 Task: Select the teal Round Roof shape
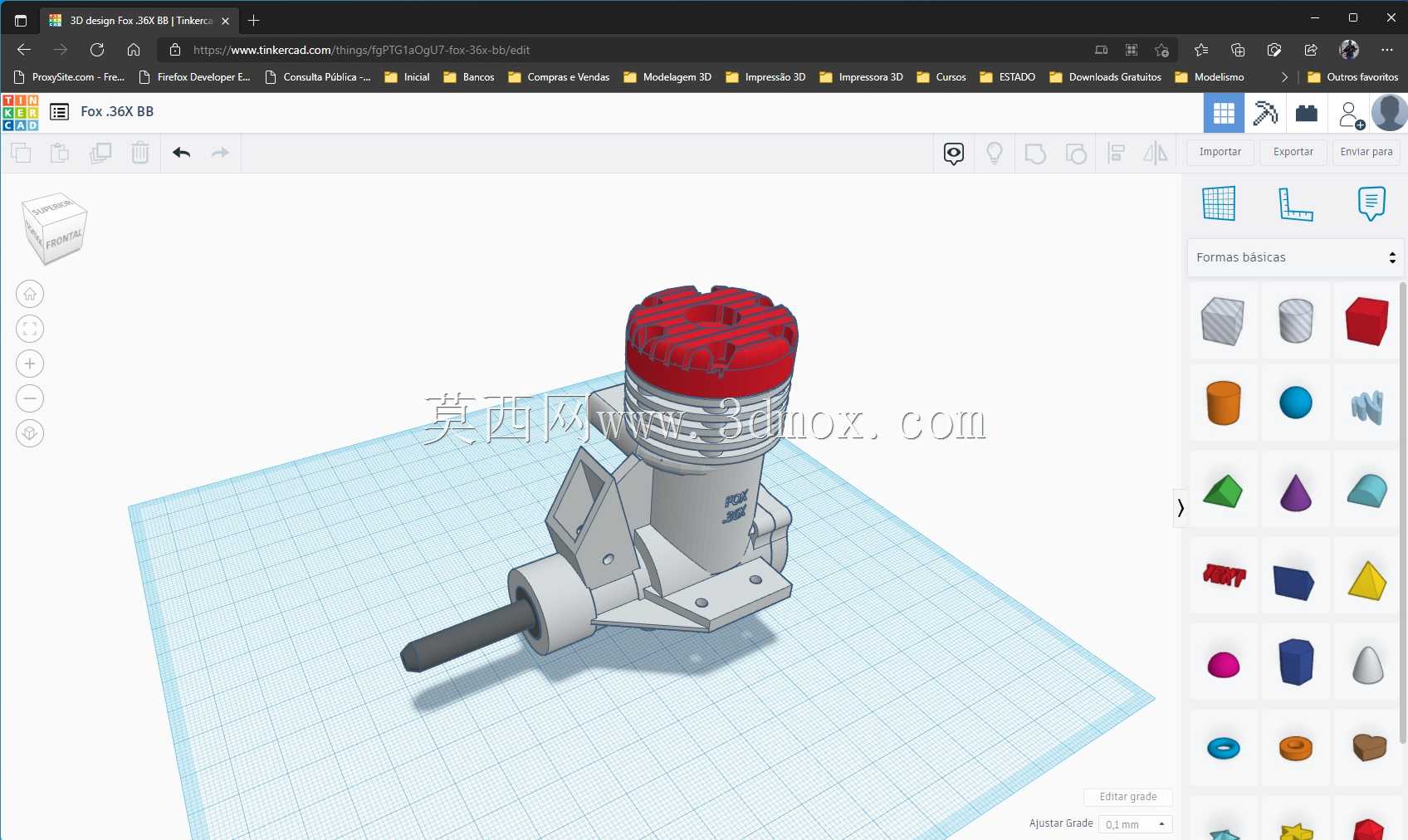point(1367,491)
